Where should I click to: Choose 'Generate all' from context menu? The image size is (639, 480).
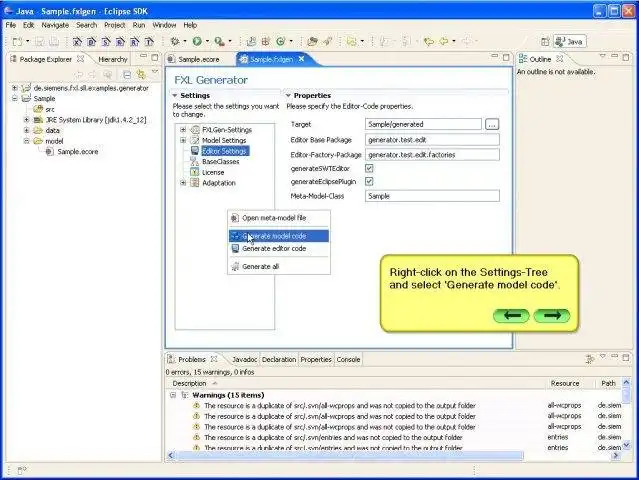(x=279, y=266)
